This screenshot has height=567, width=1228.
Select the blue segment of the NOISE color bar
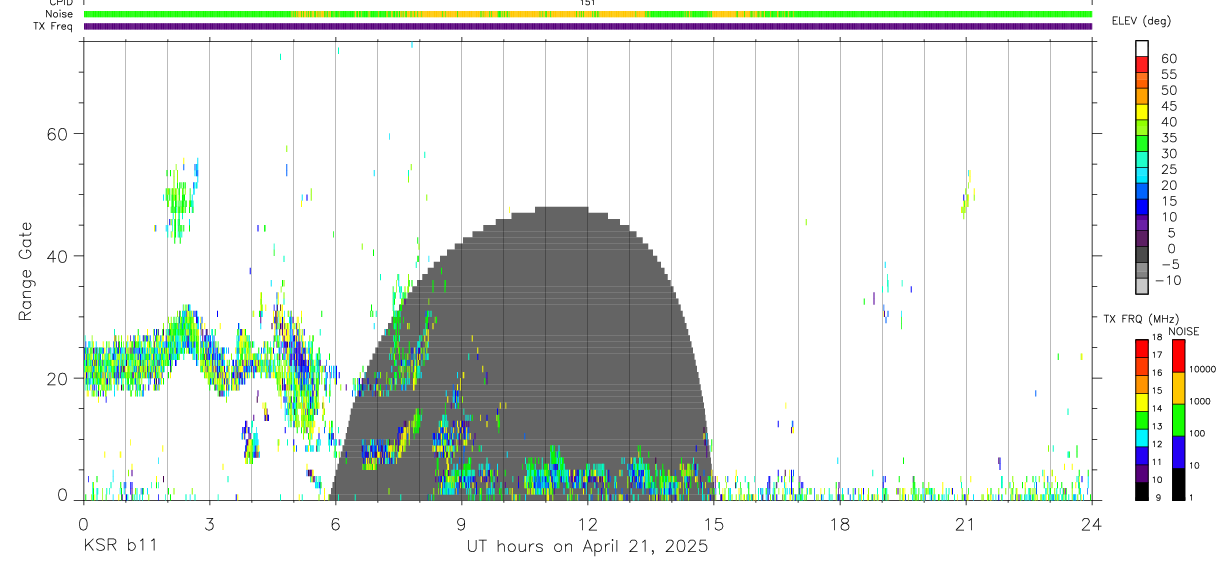point(1179,452)
